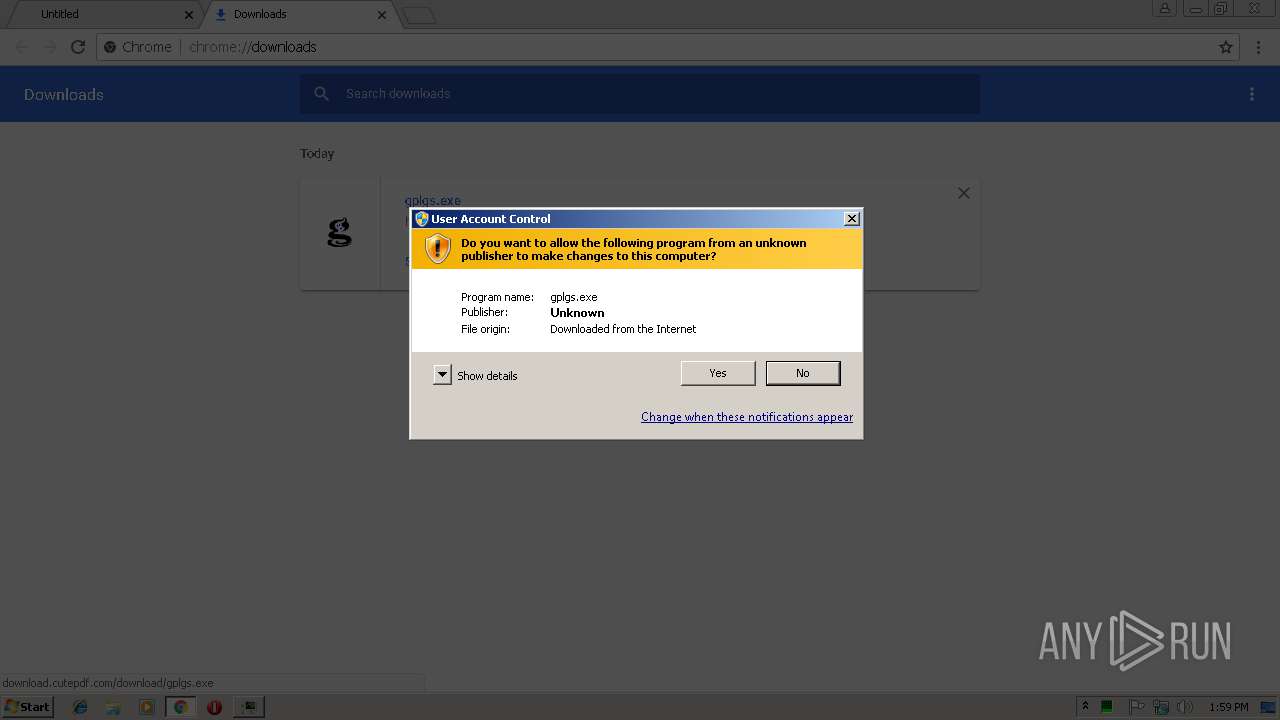Viewport: 1280px width, 720px height.
Task: Open Chrome main menu
Action: pos(1260,47)
